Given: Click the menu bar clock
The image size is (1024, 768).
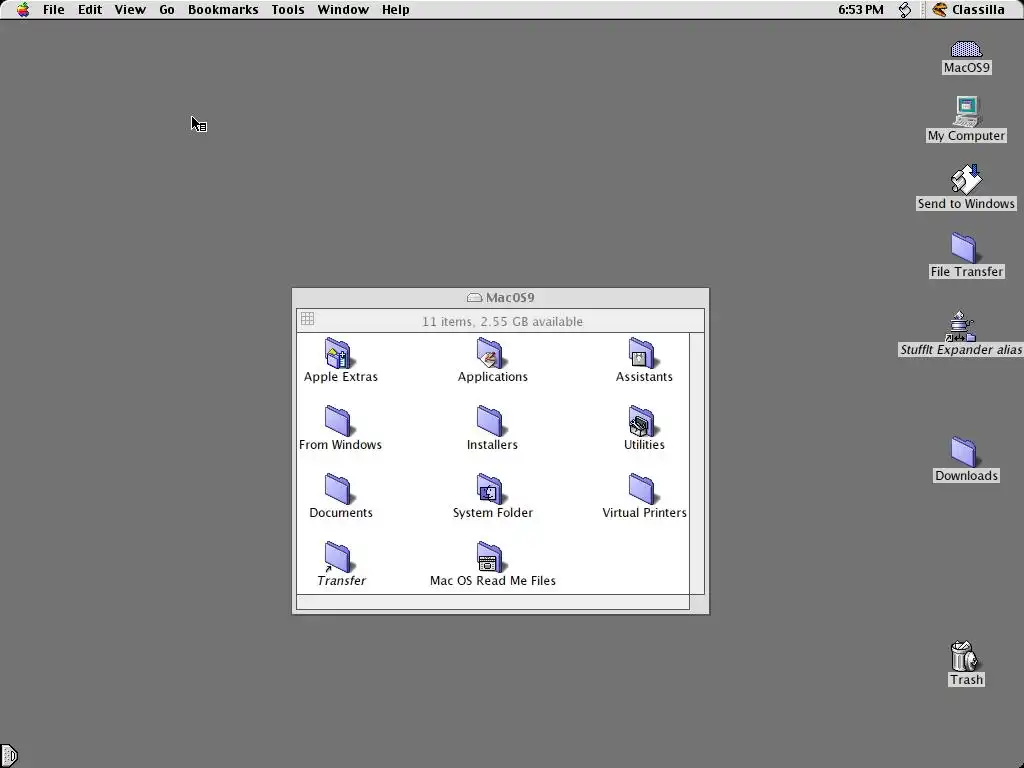Looking at the screenshot, I should pyautogui.click(x=860, y=10).
